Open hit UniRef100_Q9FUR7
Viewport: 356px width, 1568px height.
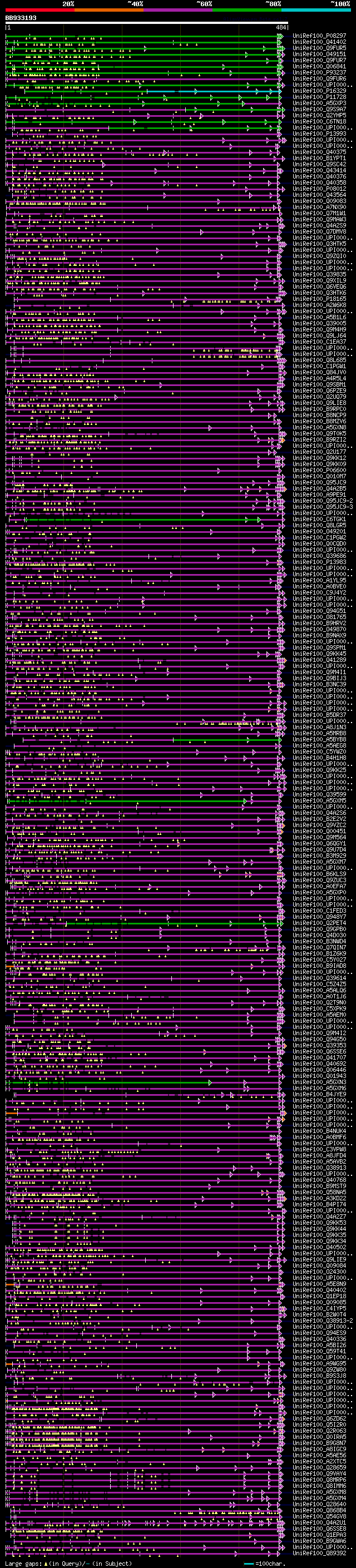pyautogui.click(x=319, y=60)
